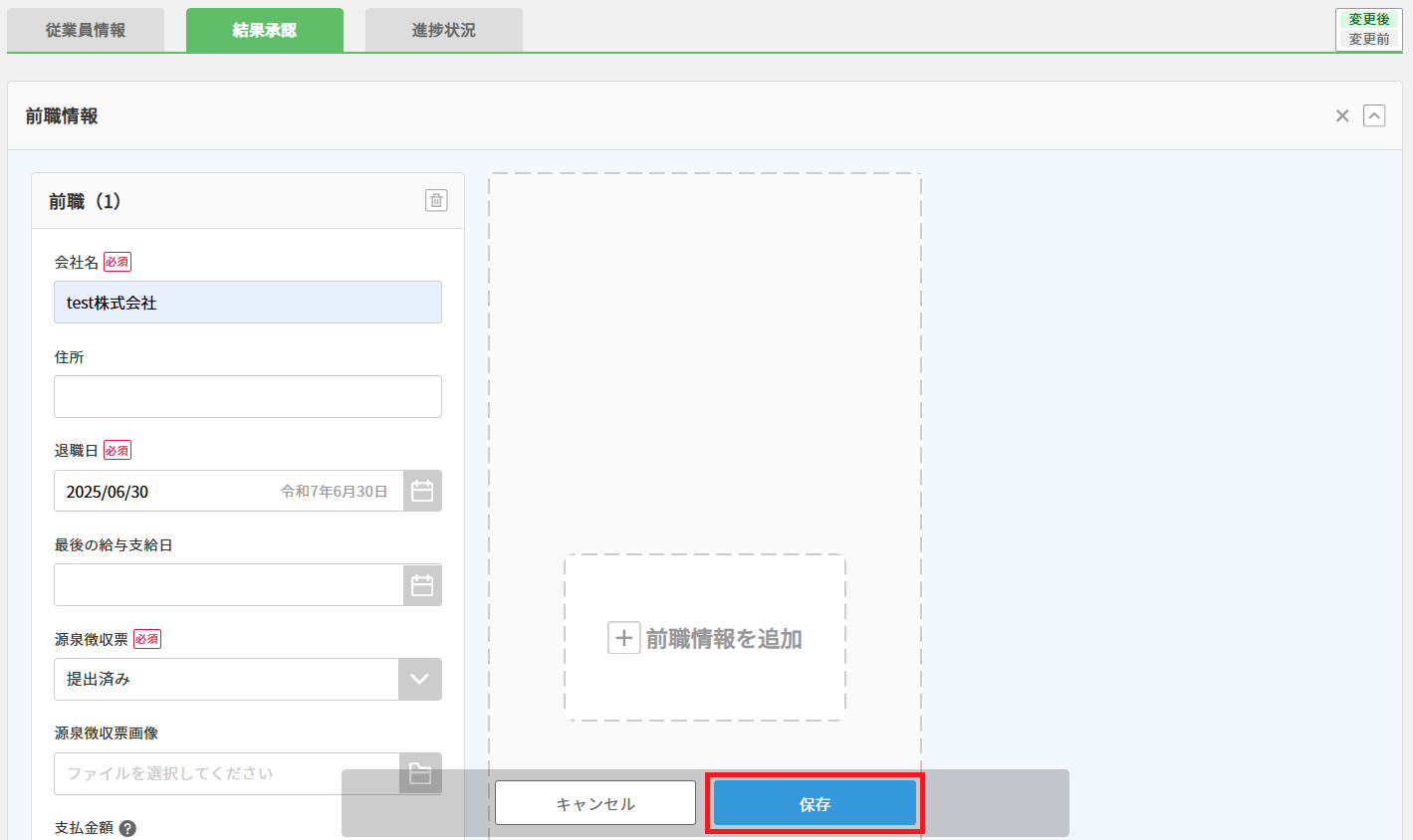Toggle to 変更前 view
Viewport: 1413px width, 840px height.
pyautogui.click(x=1368, y=39)
